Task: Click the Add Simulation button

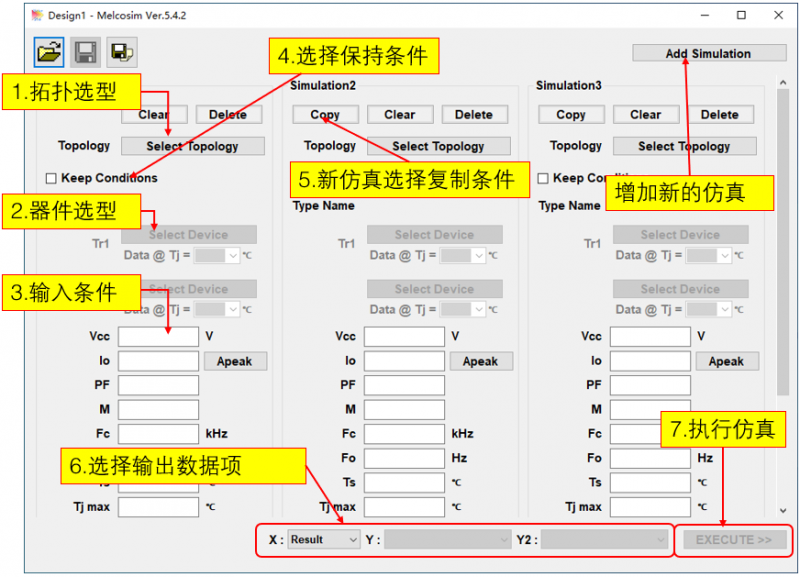Action: click(x=709, y=54)
